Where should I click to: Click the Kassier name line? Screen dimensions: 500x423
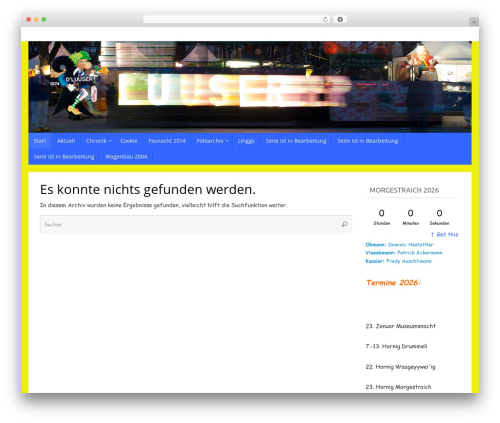[x=398, y=261]
